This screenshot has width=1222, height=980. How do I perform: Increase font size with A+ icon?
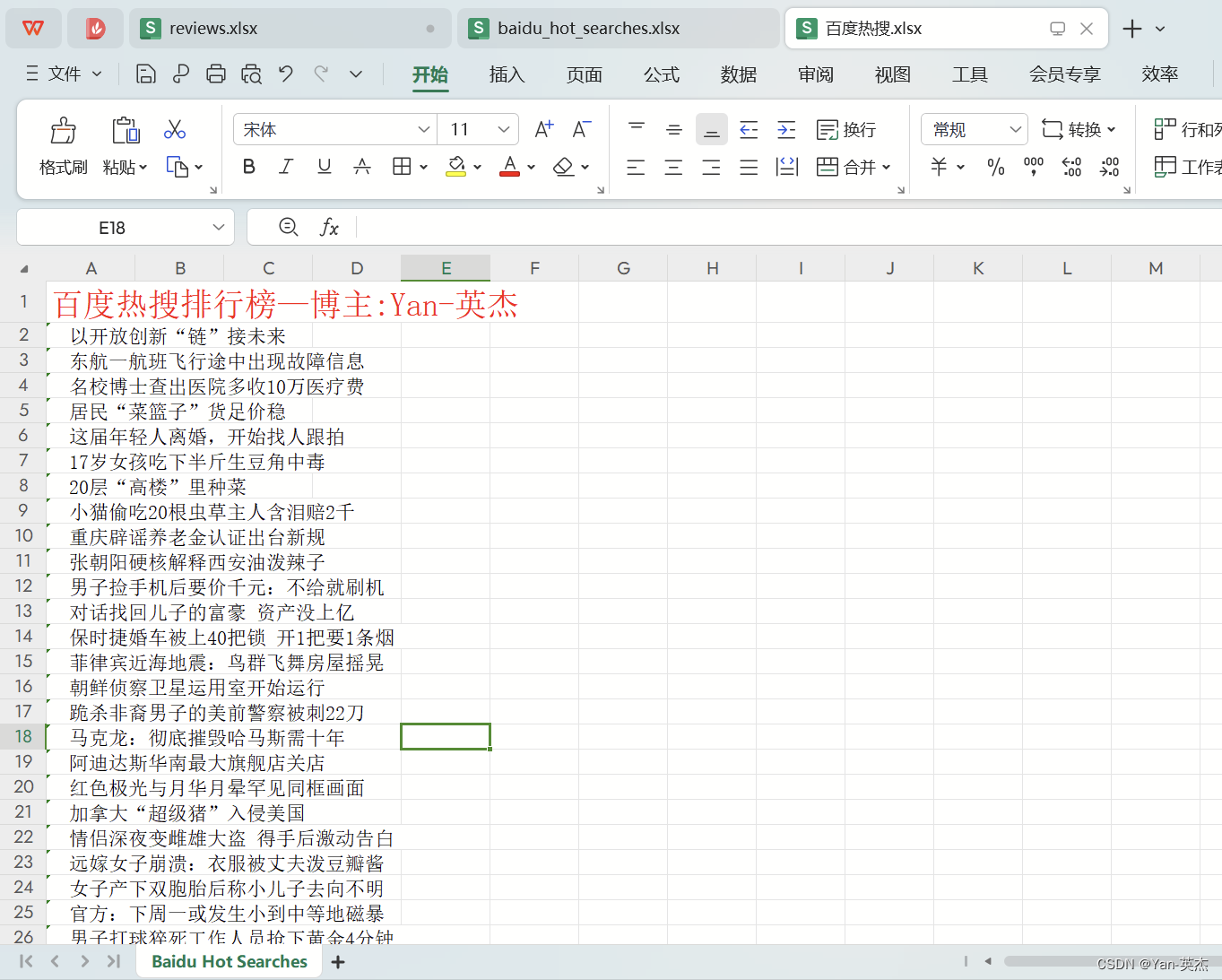point(543,130)
